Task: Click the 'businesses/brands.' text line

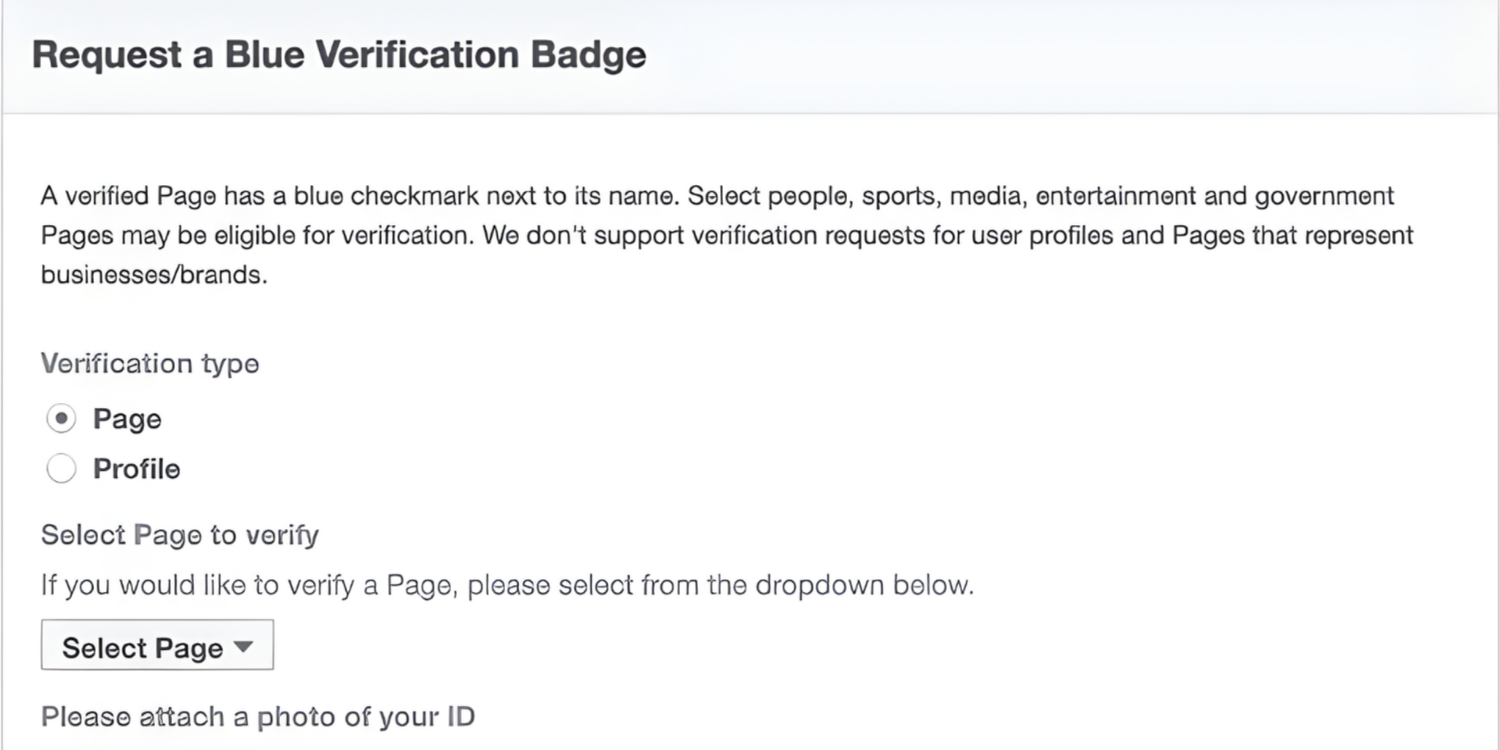Action: (154, 274)
